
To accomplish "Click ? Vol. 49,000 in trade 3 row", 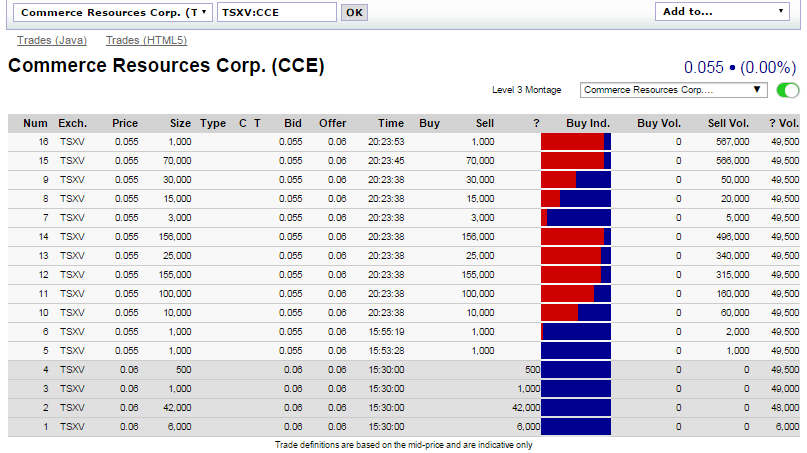I will pos(785,389).
